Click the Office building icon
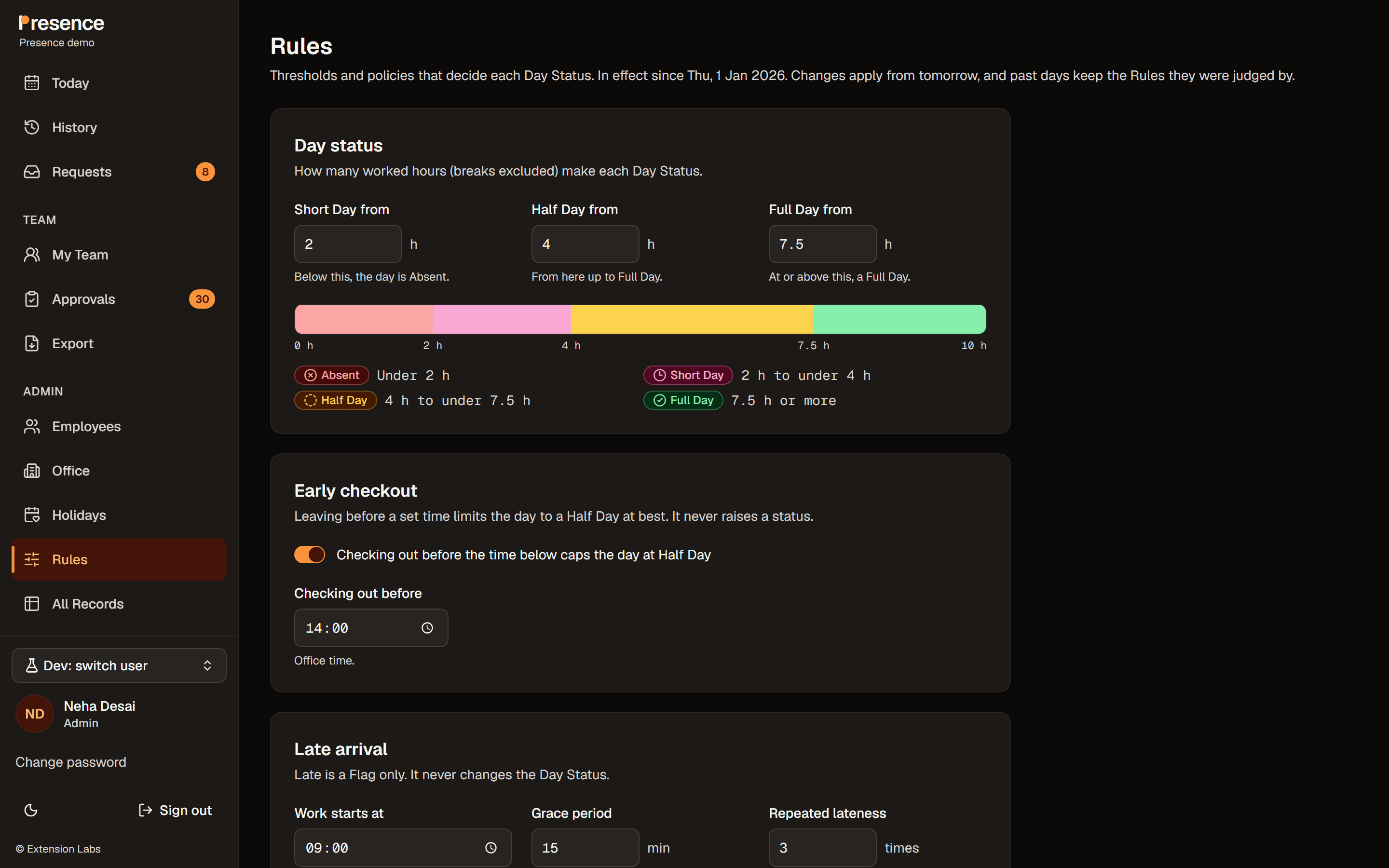This screenshot has height=868, width=1389. [x=31, y=471]
